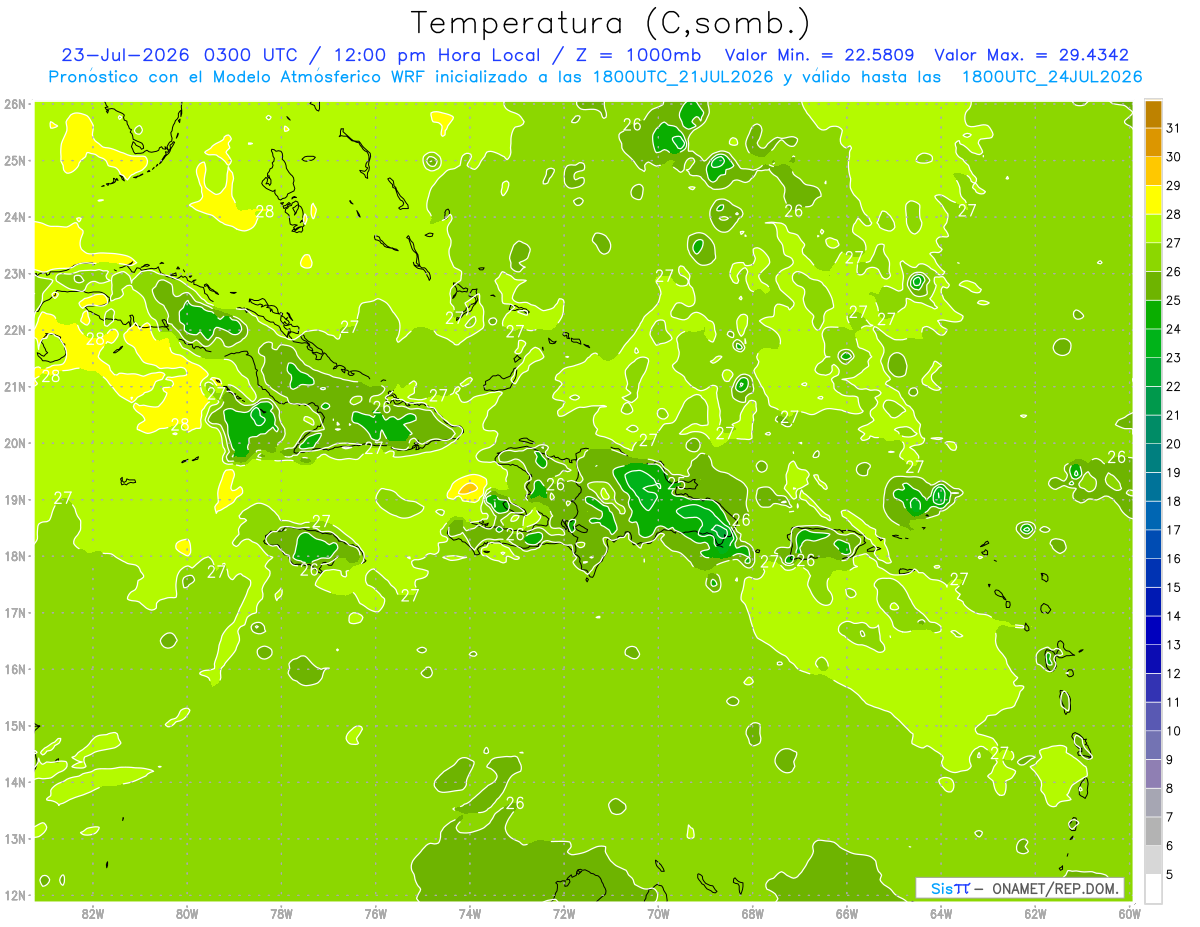Click the '18N' latitude label

[x=14, y=556]
